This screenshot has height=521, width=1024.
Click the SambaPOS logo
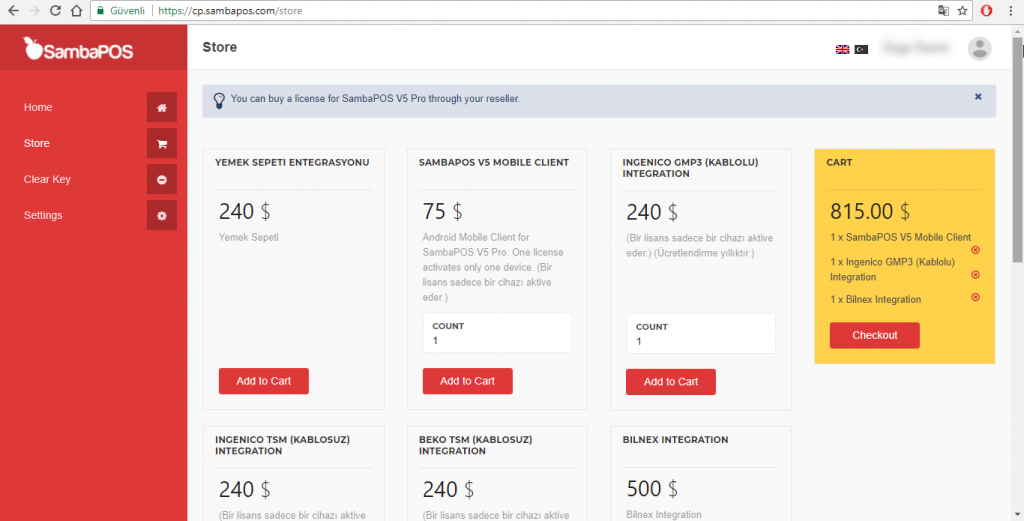pyautogui.click(x=78, y=49)
